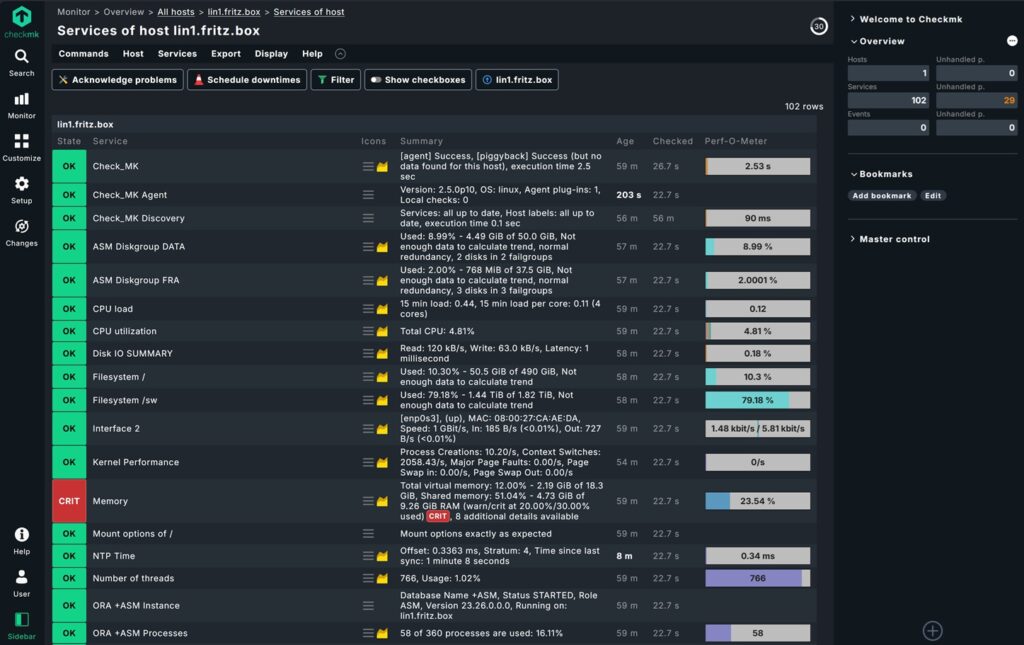Click the 30-second refresh countdown icon
The image size is (1024, 645).
click(x=818, y=26)
